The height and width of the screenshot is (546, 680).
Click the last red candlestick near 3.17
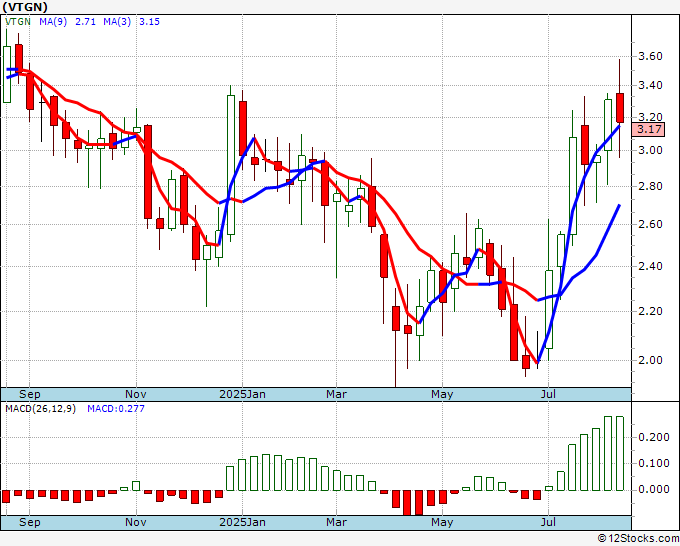coord(620,108)
